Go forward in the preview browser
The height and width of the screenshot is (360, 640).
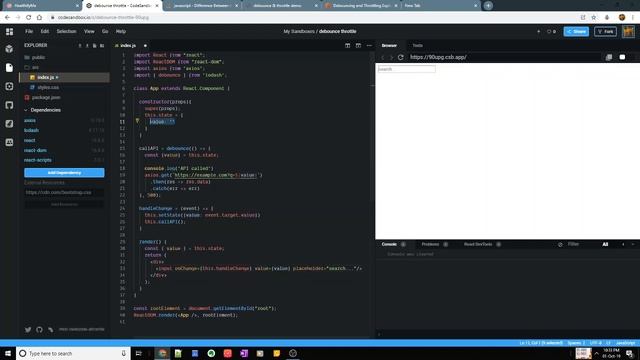(x=391, y=57)
